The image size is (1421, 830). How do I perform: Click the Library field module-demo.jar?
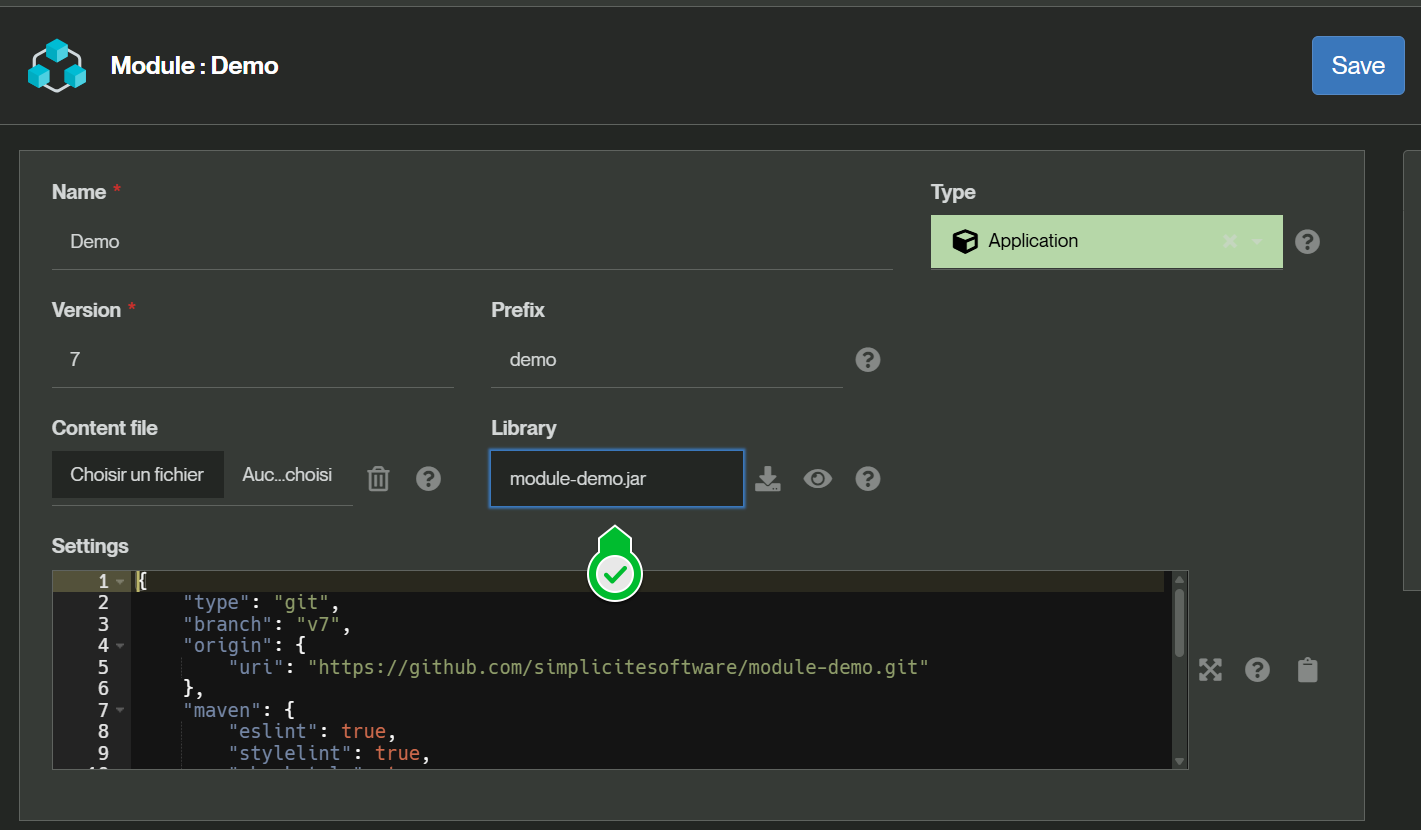(x=616, y=479)
